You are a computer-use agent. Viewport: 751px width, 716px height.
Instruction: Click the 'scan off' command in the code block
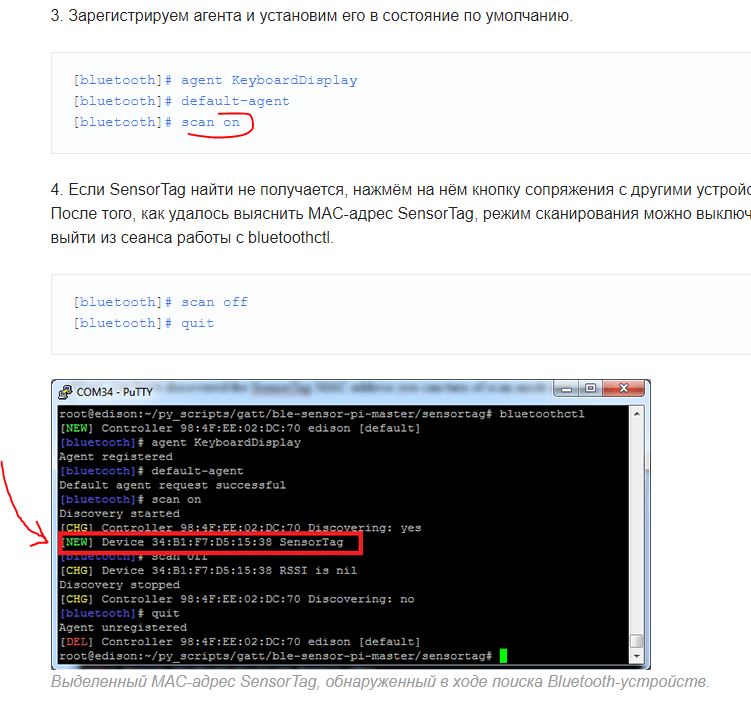point(214,302)
